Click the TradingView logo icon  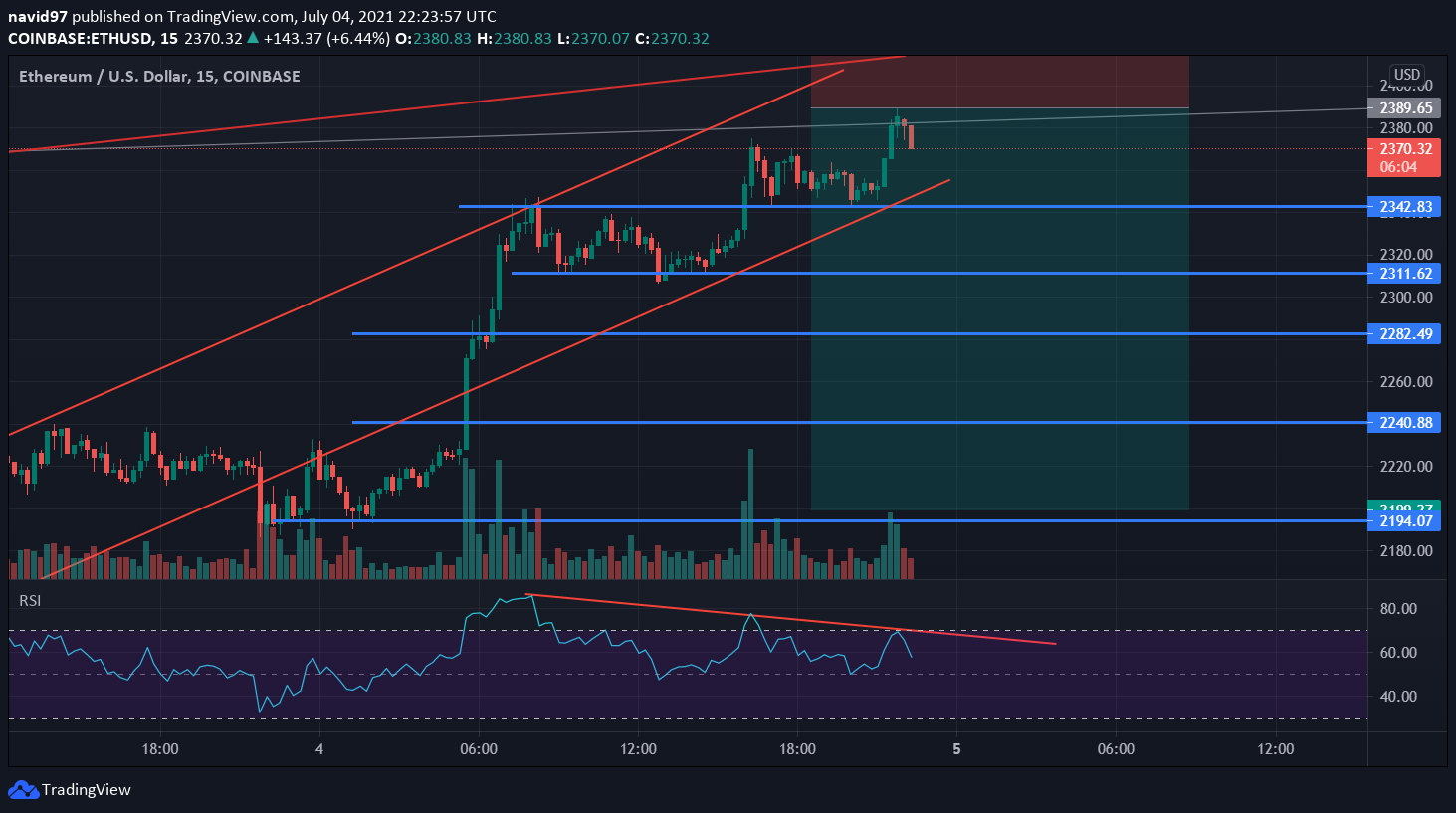pos(23,790)
